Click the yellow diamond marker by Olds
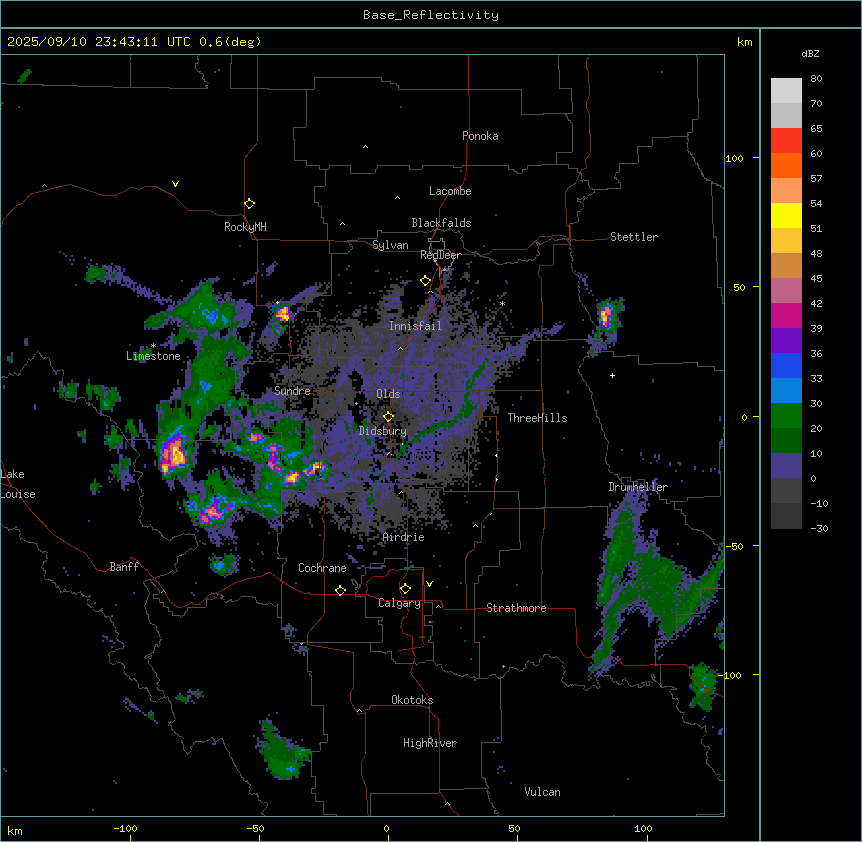The width and height of the screenshot is (862, 842). (x=389, y=417)
